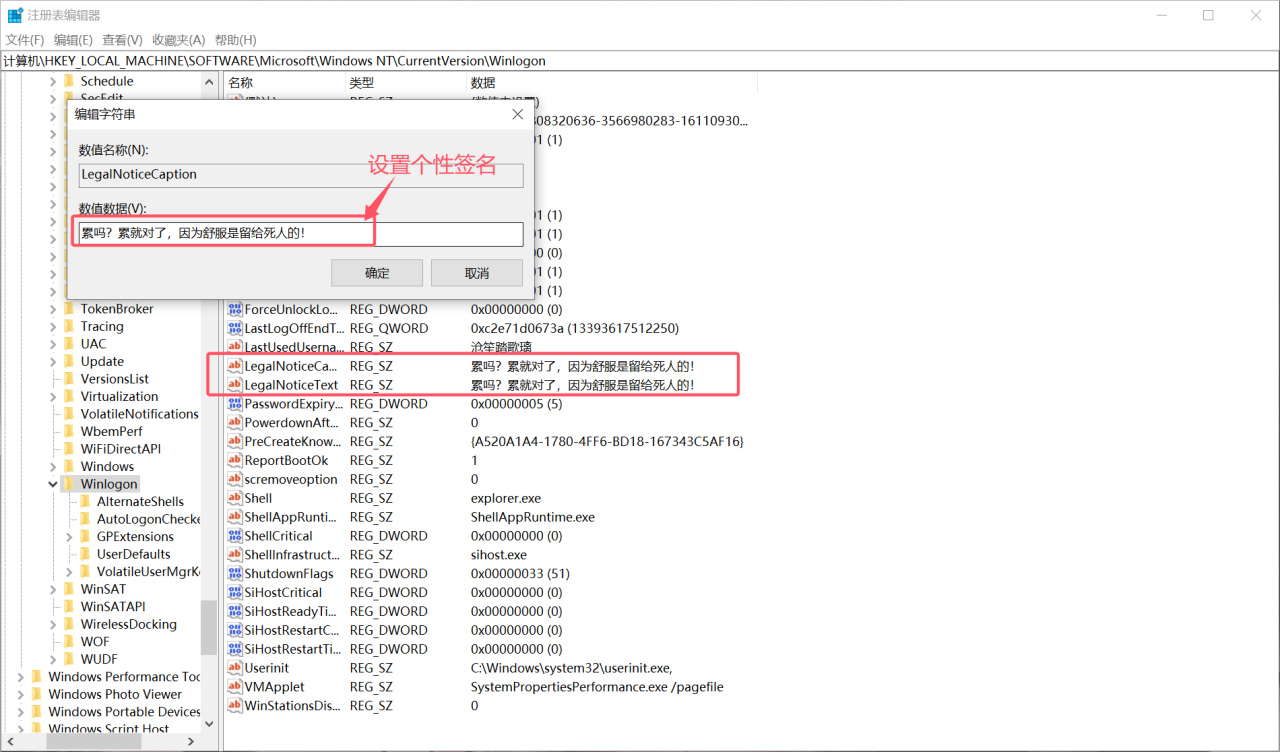The height and width of the screenshot is (752, 1280).
Task: Expand the VolatileUserMgrKey tree node
Action: 69,572
